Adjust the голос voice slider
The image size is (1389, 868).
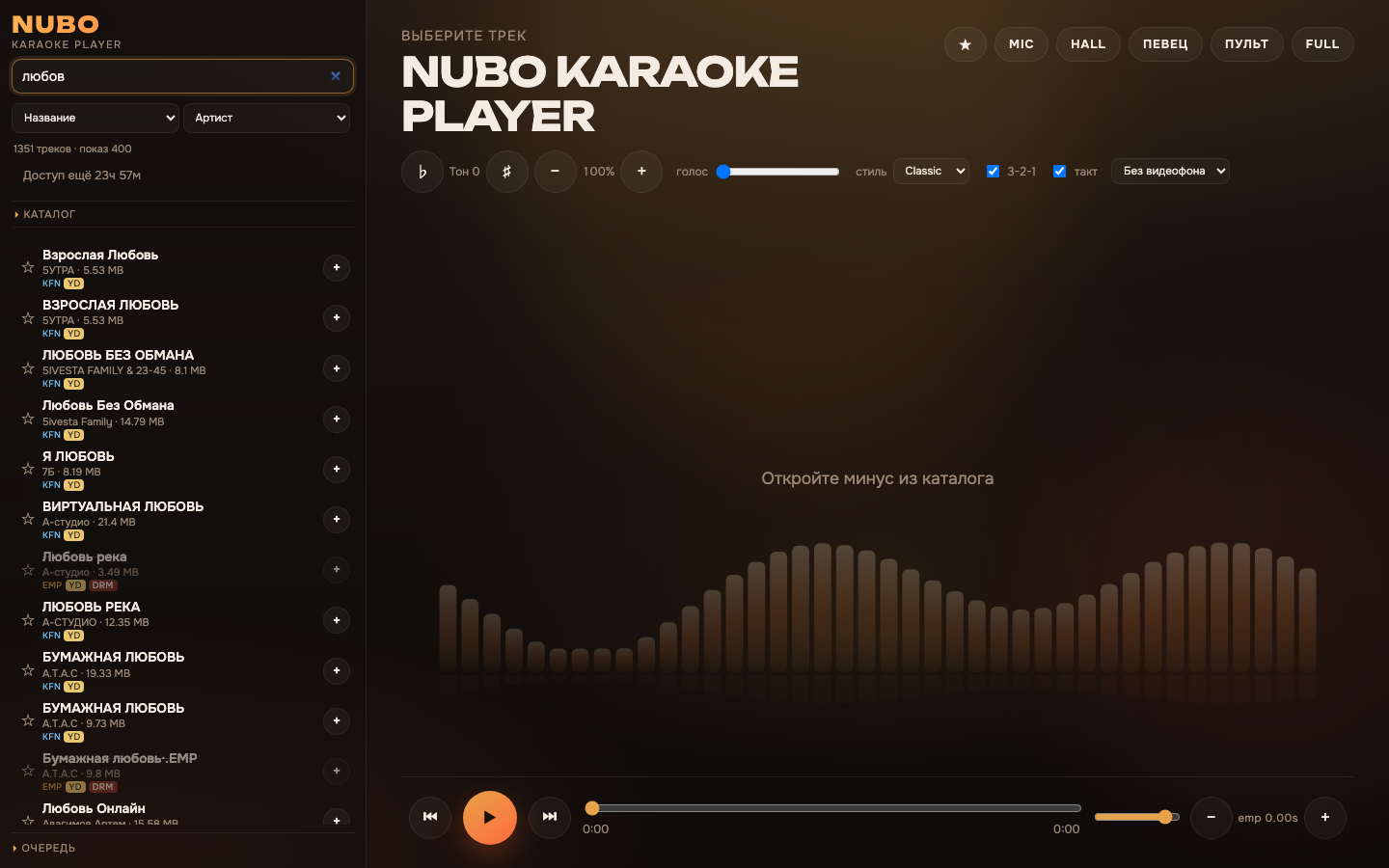(x=777, y=172)
